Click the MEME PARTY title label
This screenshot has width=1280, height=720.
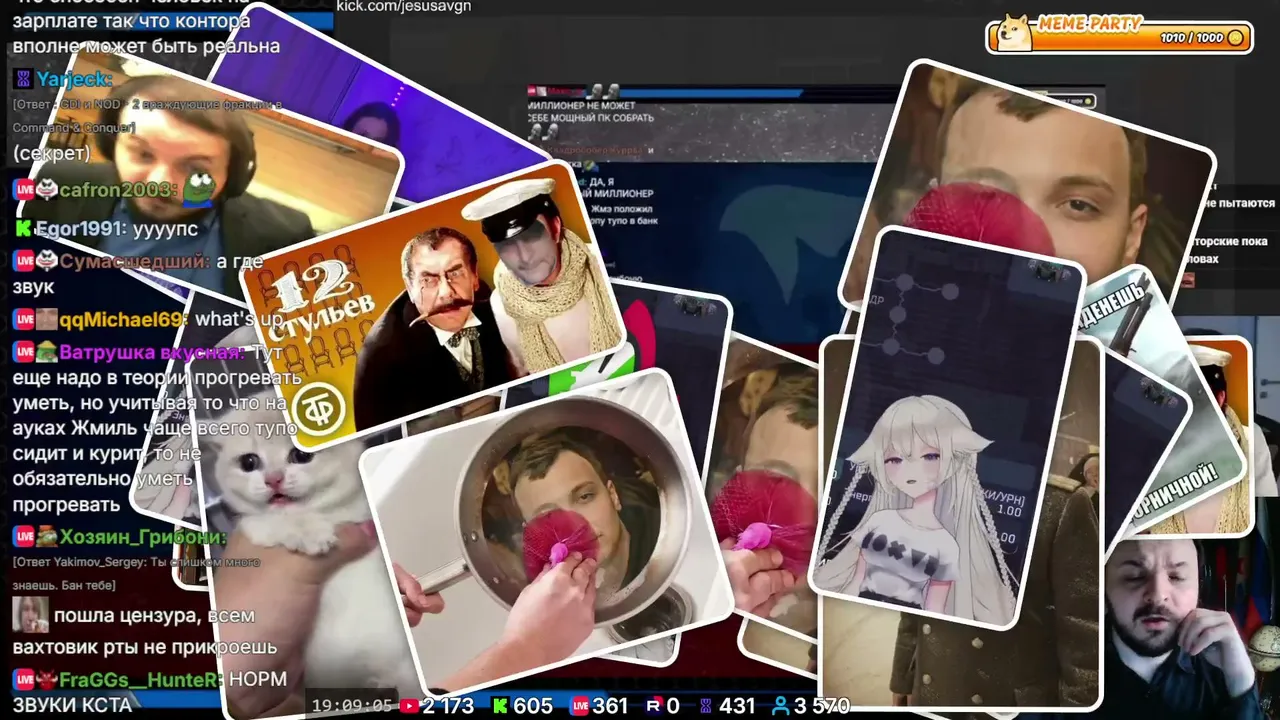(1090, 23)
